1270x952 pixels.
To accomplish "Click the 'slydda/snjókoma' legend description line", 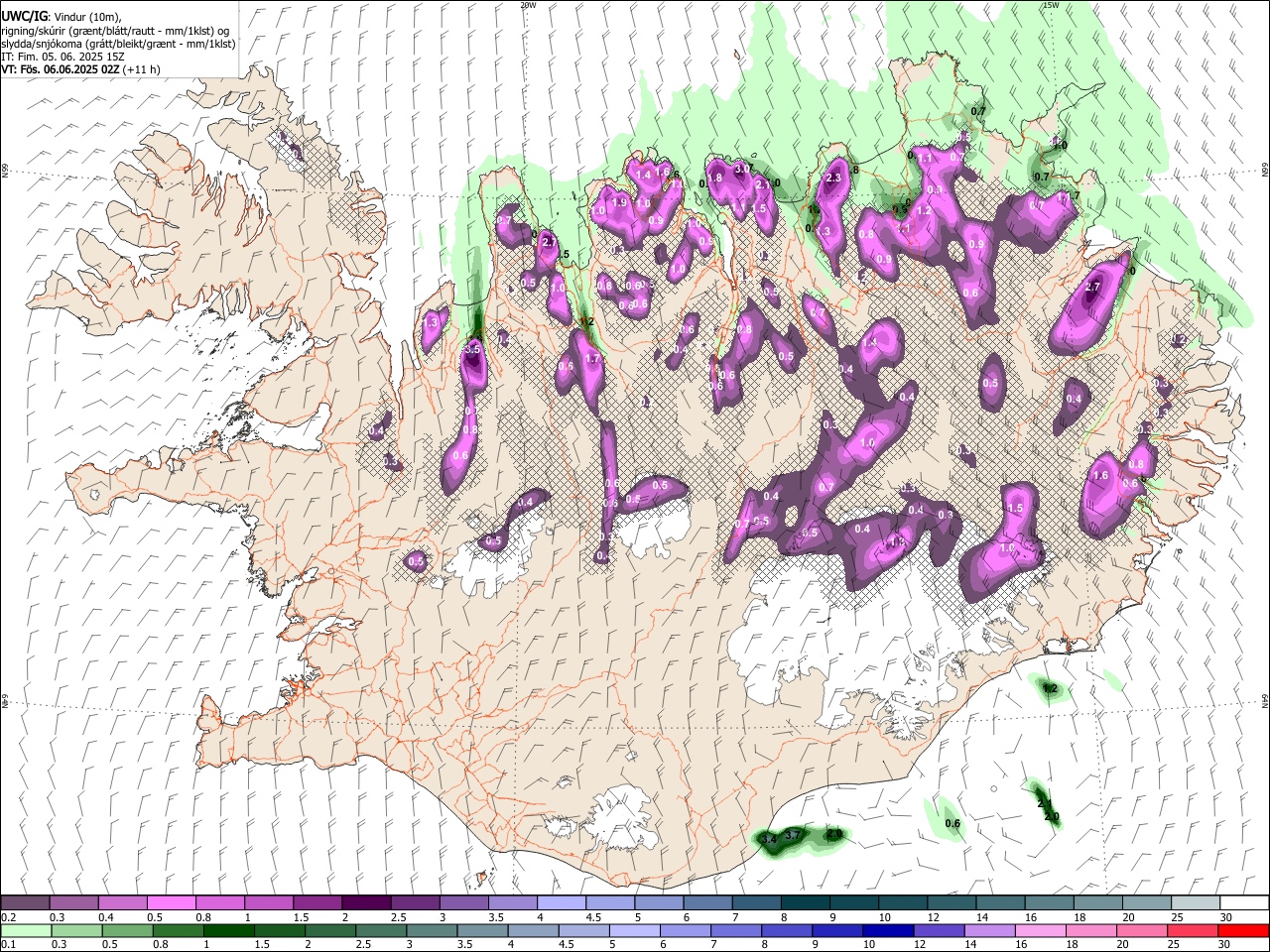I will click(x=118, y=44).
